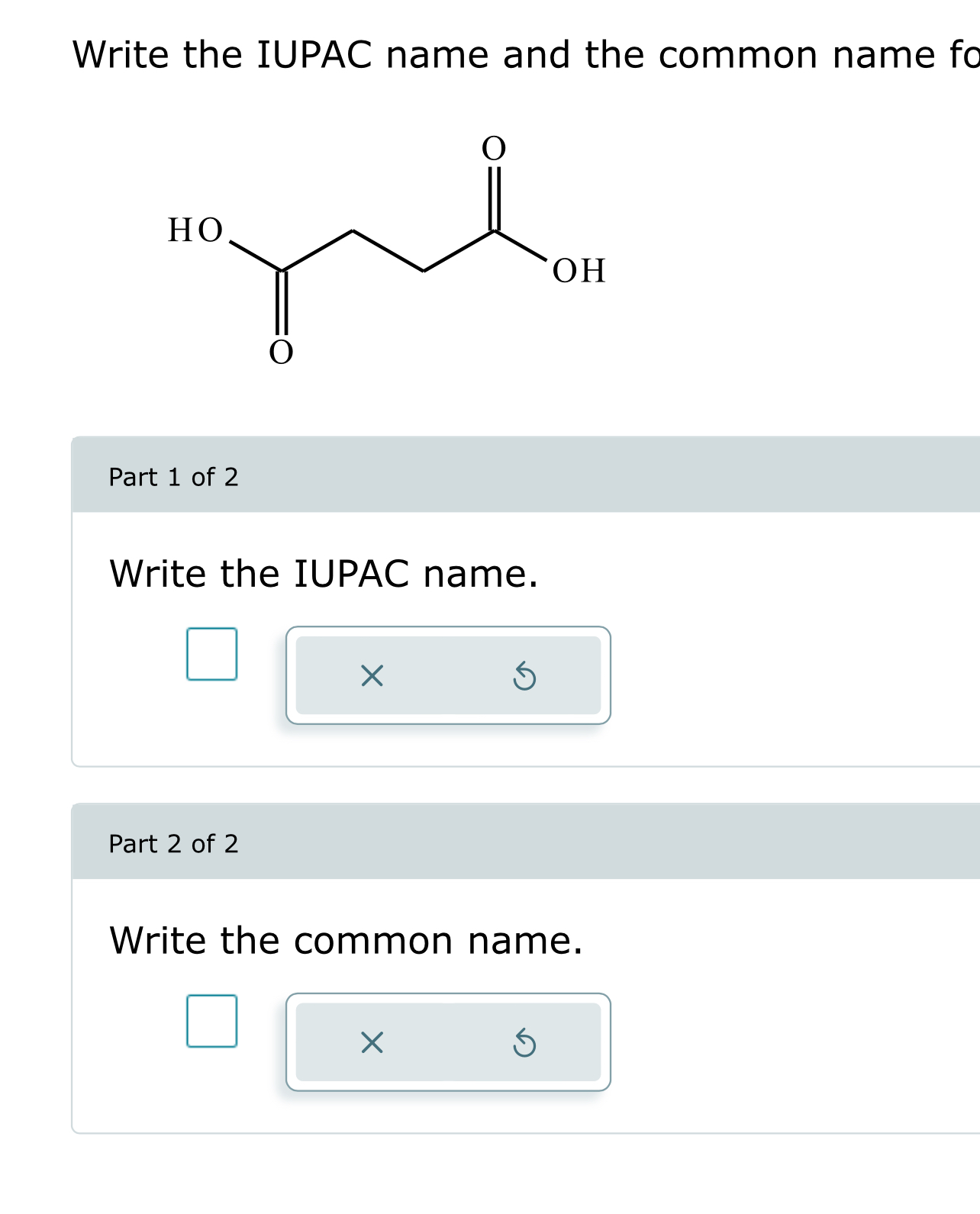Clear the IUPAC name answer with X
The image size is (980, 1214).
pos(372,675)
